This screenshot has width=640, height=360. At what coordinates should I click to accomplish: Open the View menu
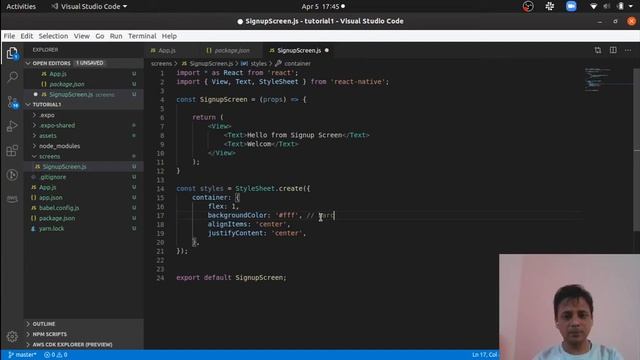click(x=82, y=36)
